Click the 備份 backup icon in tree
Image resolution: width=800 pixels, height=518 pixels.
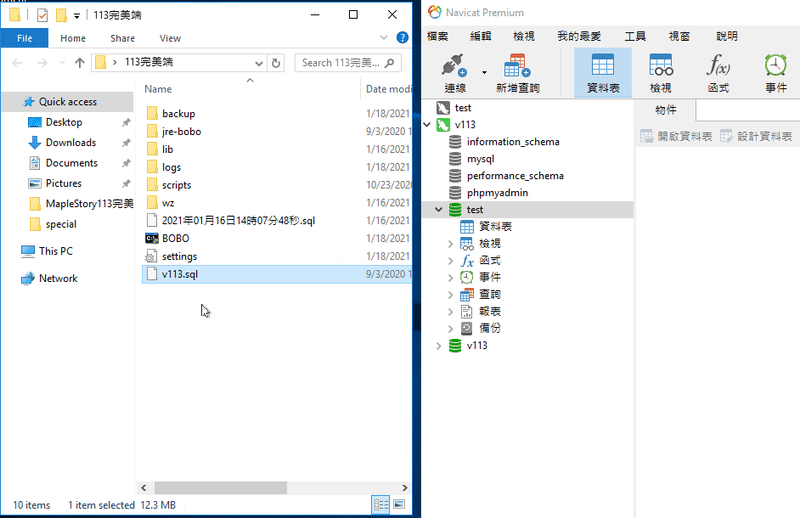[466, 329]
